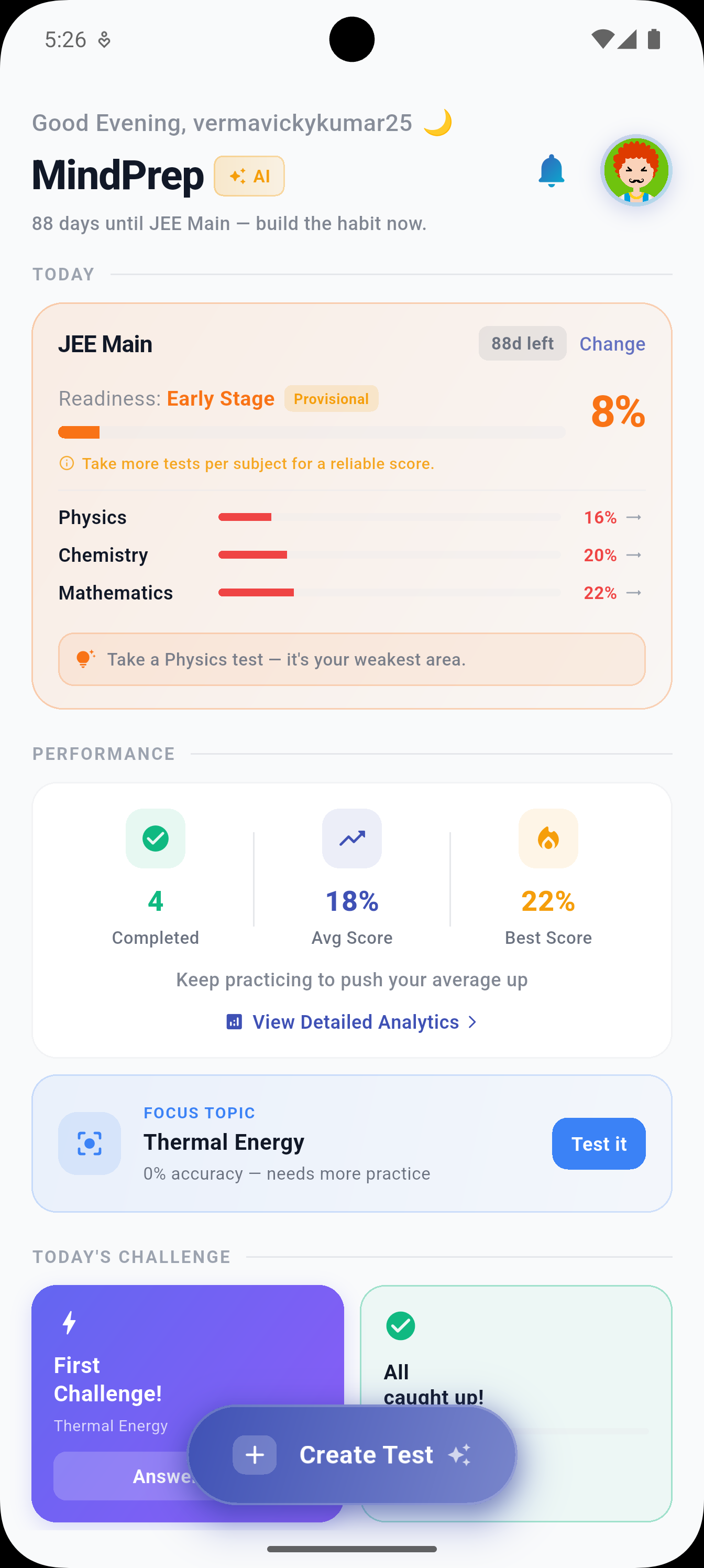Tap the Create Test floating pill
This screenshot has height=1568, width=704.
click(x=351, y=1455)
